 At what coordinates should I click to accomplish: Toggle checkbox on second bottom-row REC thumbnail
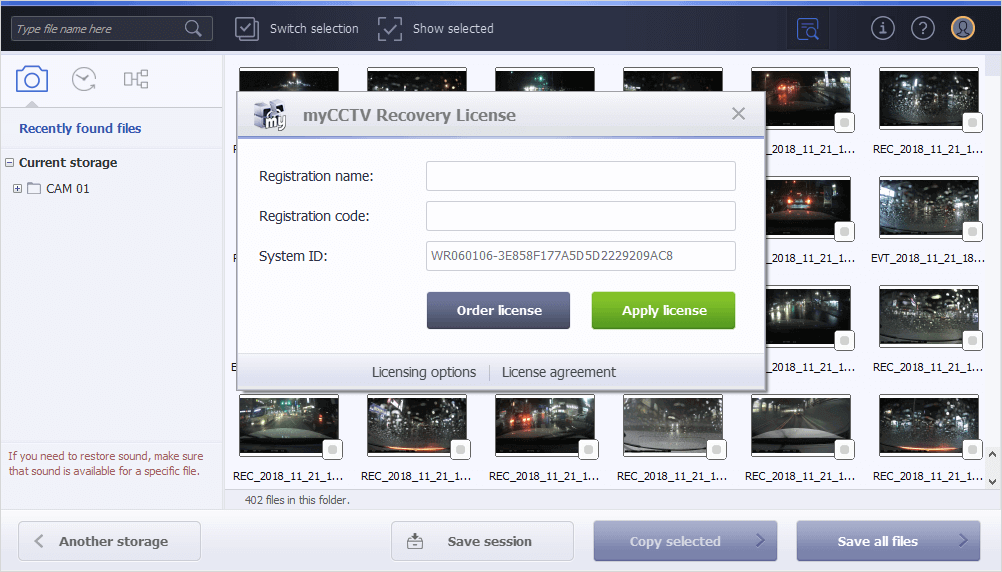click(x=460, y=449)
